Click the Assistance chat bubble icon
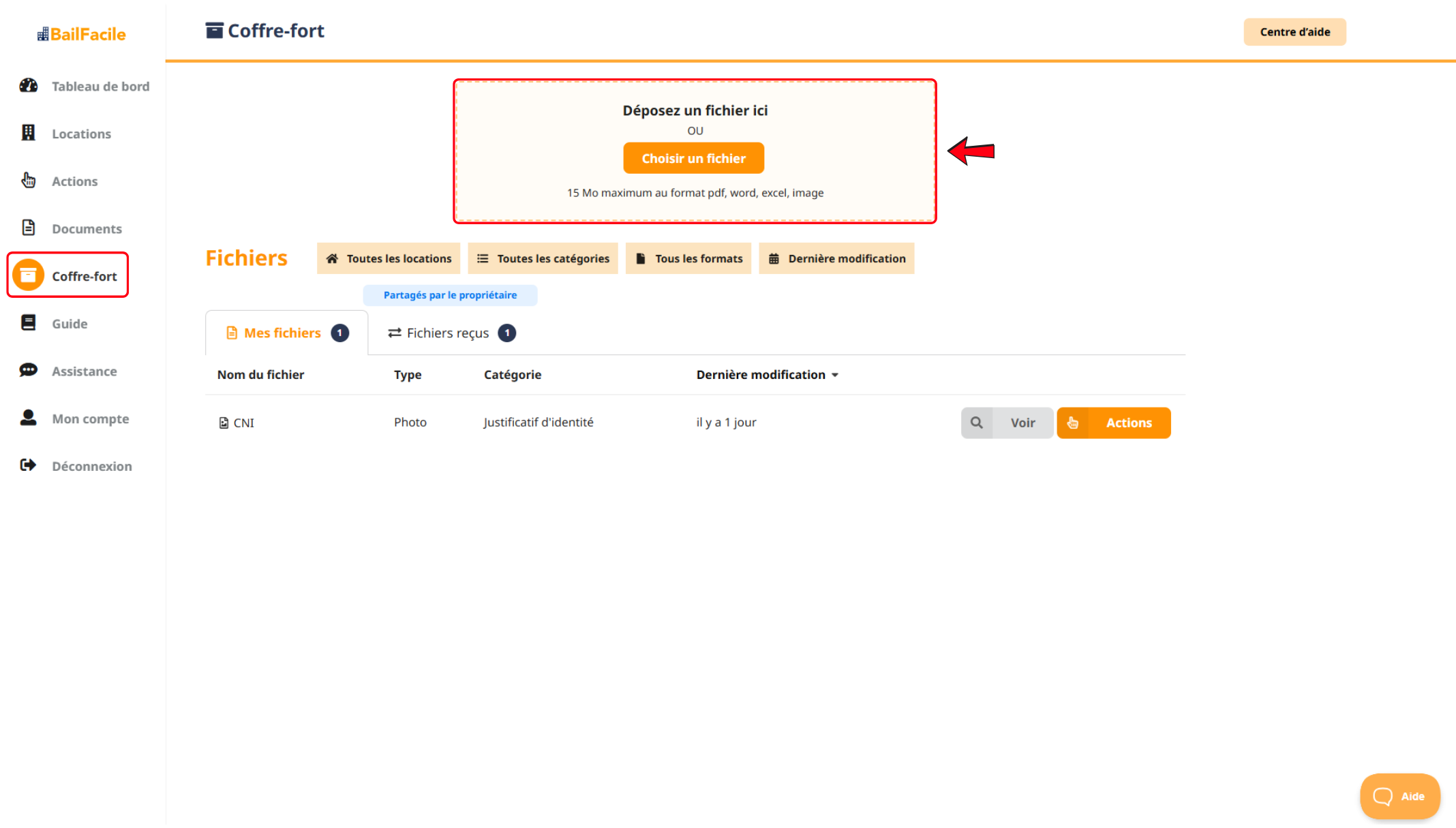The image size is (1456, 828). coord(29,370)
